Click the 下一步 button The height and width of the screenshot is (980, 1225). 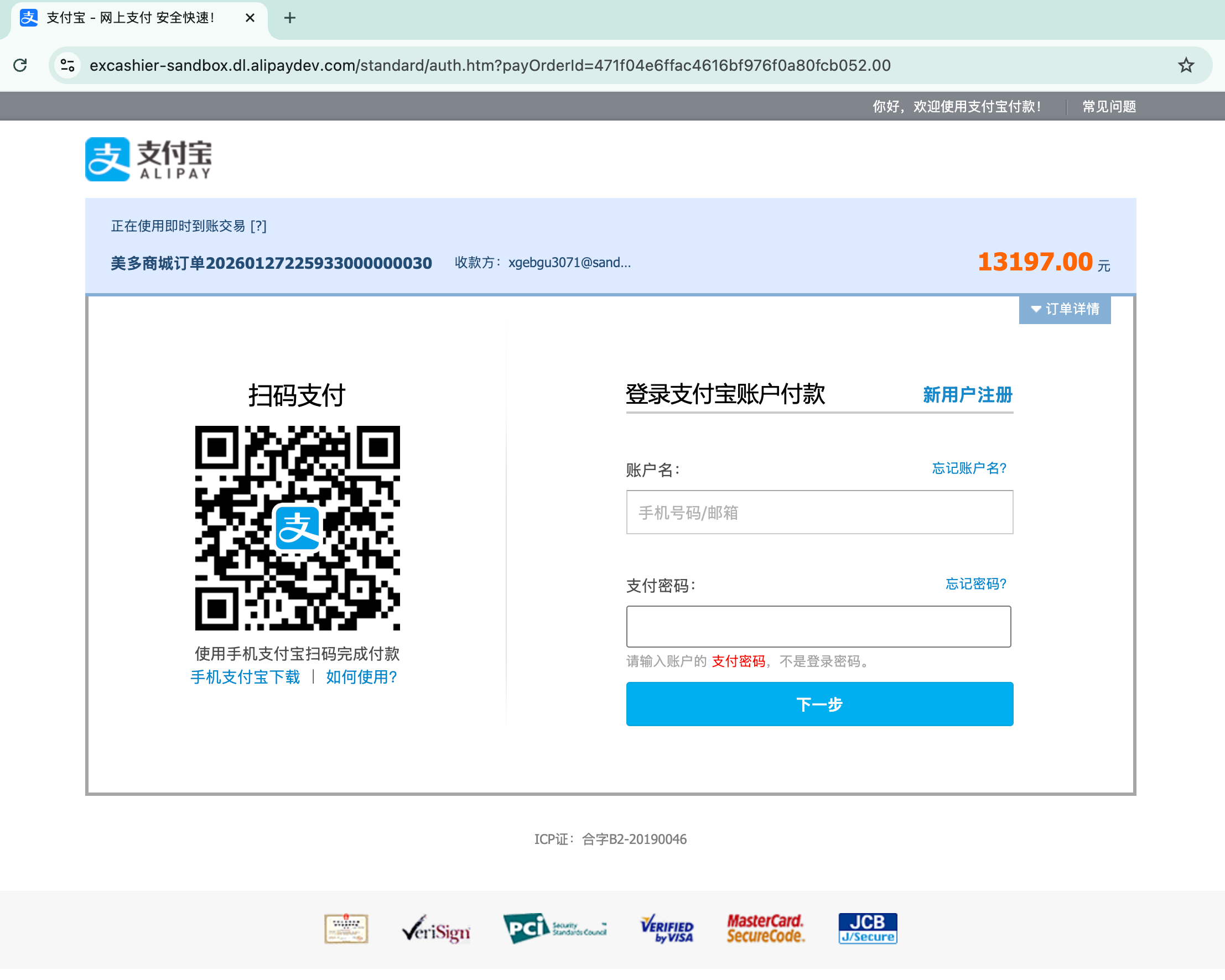819,704
